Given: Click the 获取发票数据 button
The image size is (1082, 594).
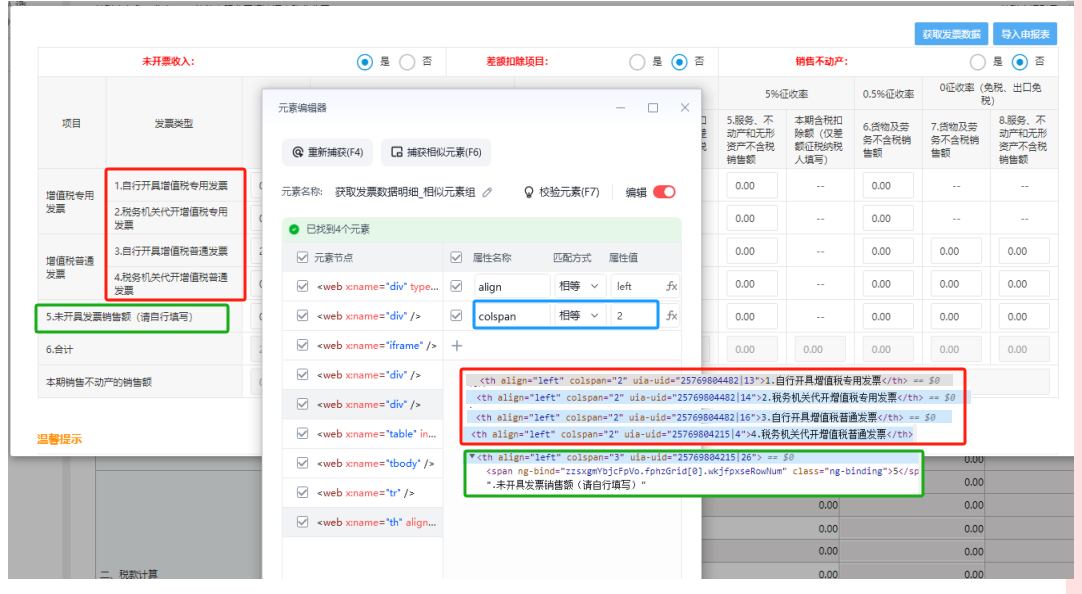Looking at the screenshot, I should coord(949,34).
